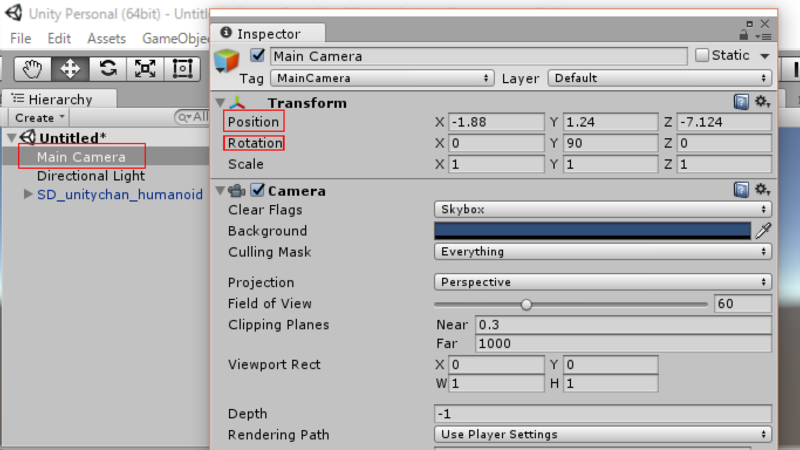Open Camera component help icon
Screen dimensions: 800x450
point(741,190)
